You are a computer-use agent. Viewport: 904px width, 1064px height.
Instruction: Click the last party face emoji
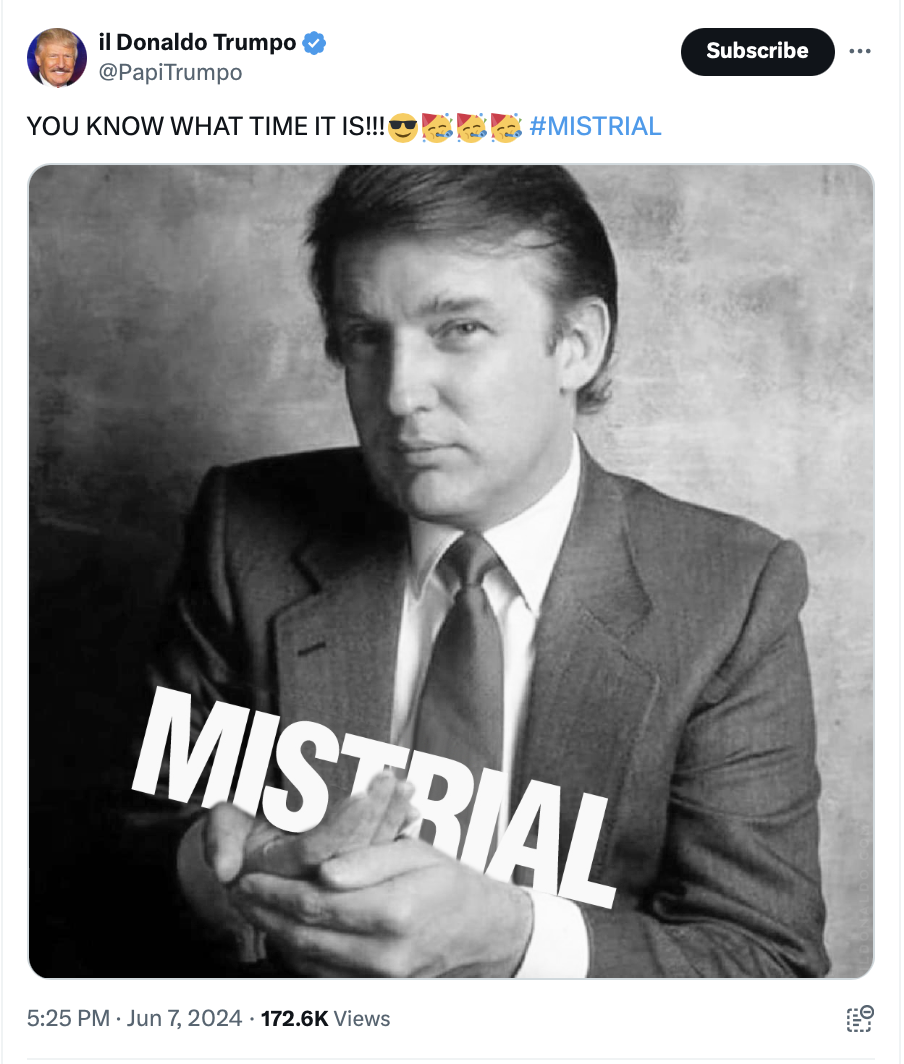(x=506, y=127)
